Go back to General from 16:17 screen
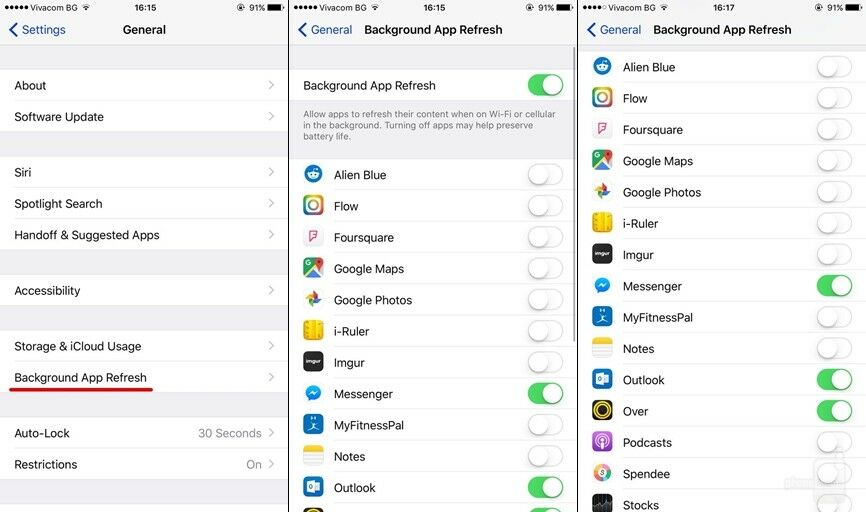 [x=614, y=30]
